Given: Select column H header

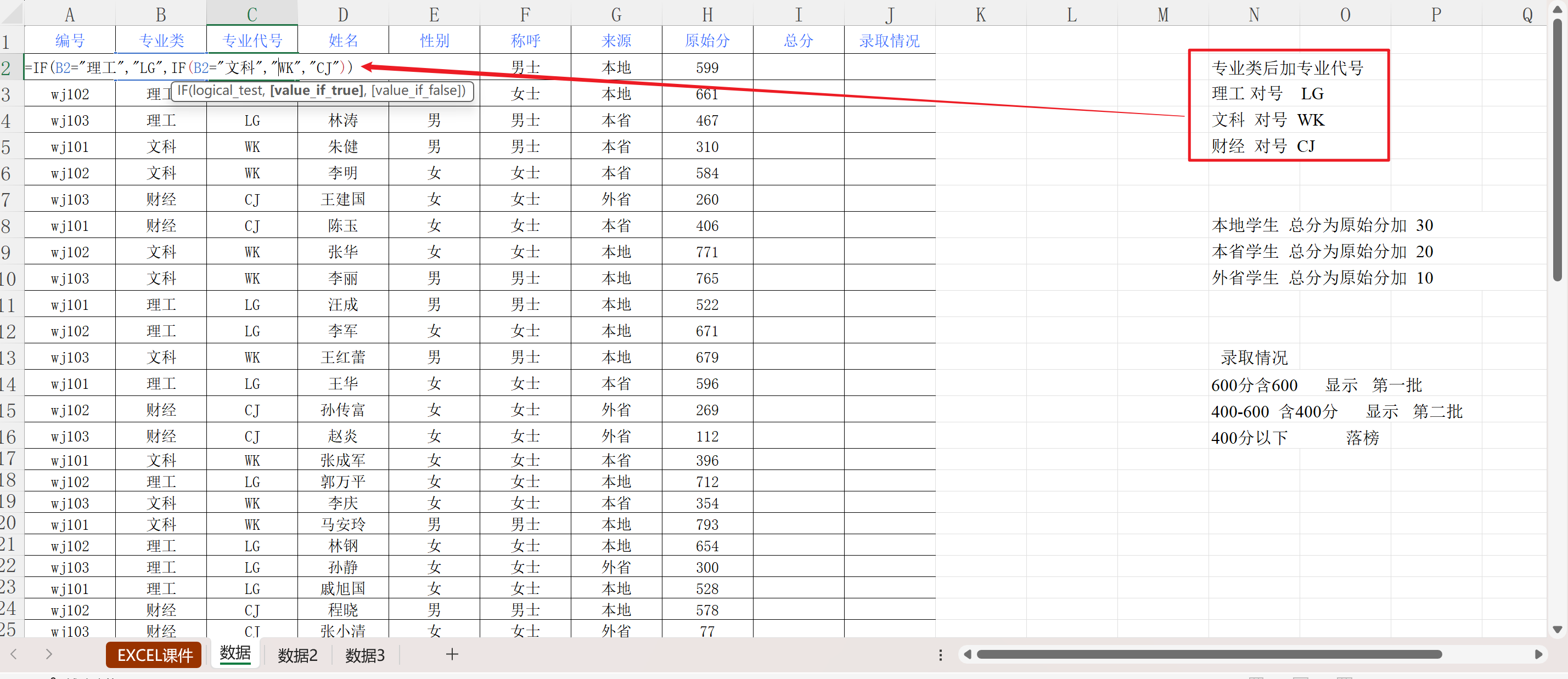Looking at the screenshot, I should 707,14.
